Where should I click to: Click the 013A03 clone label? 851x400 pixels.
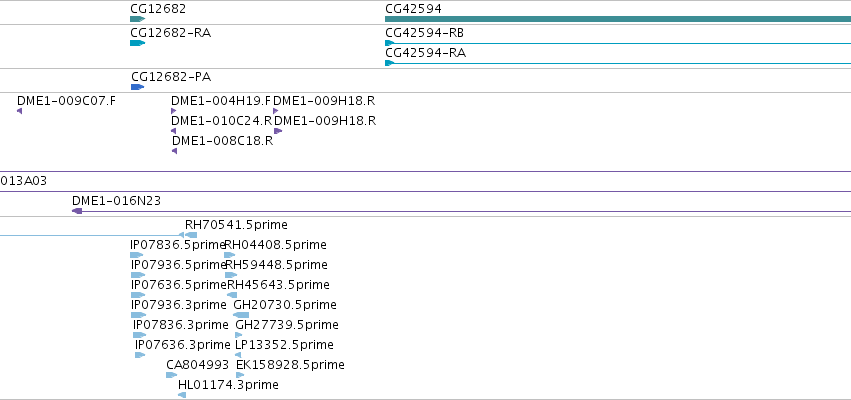pos(23,181)
